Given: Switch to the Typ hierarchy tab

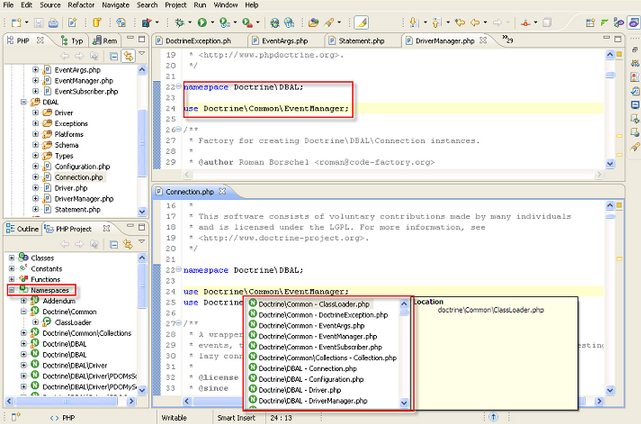Looking at the screenshot, I should pos(72,41).
